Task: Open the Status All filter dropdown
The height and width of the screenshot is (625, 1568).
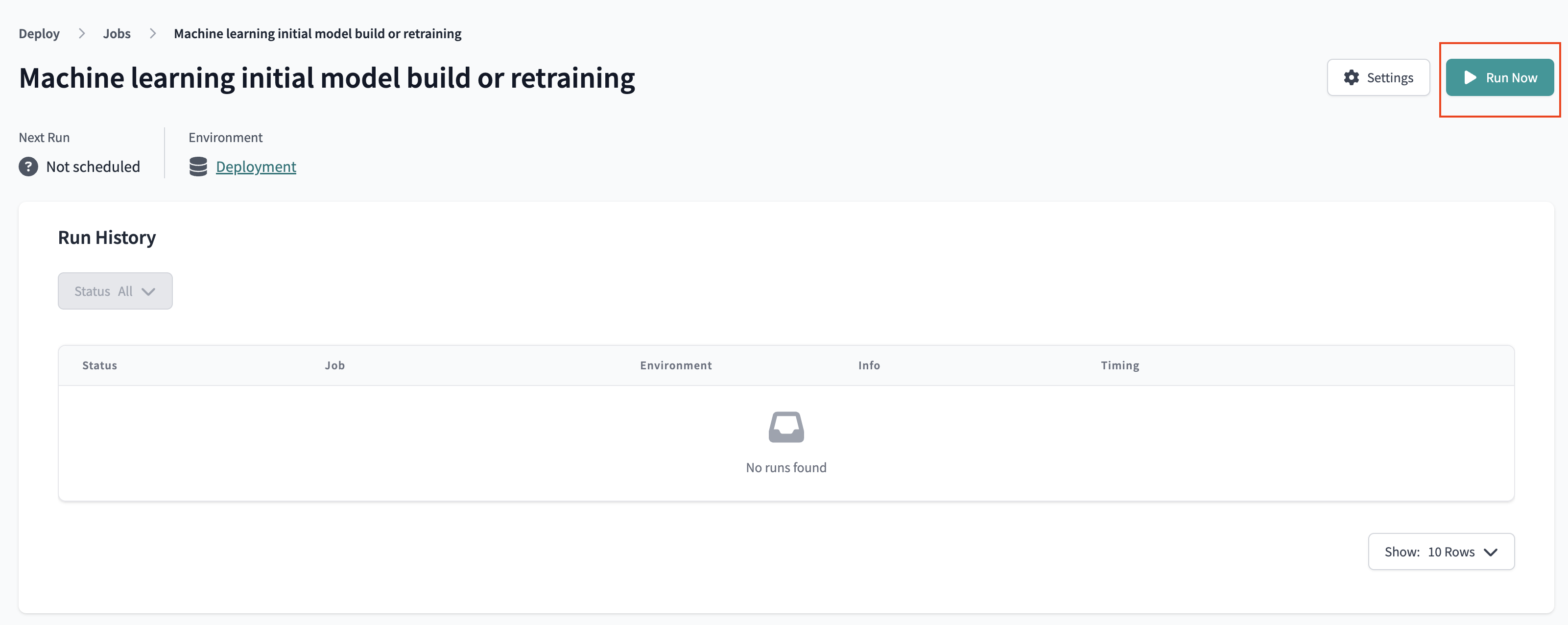Action: [x=115, y=291]
